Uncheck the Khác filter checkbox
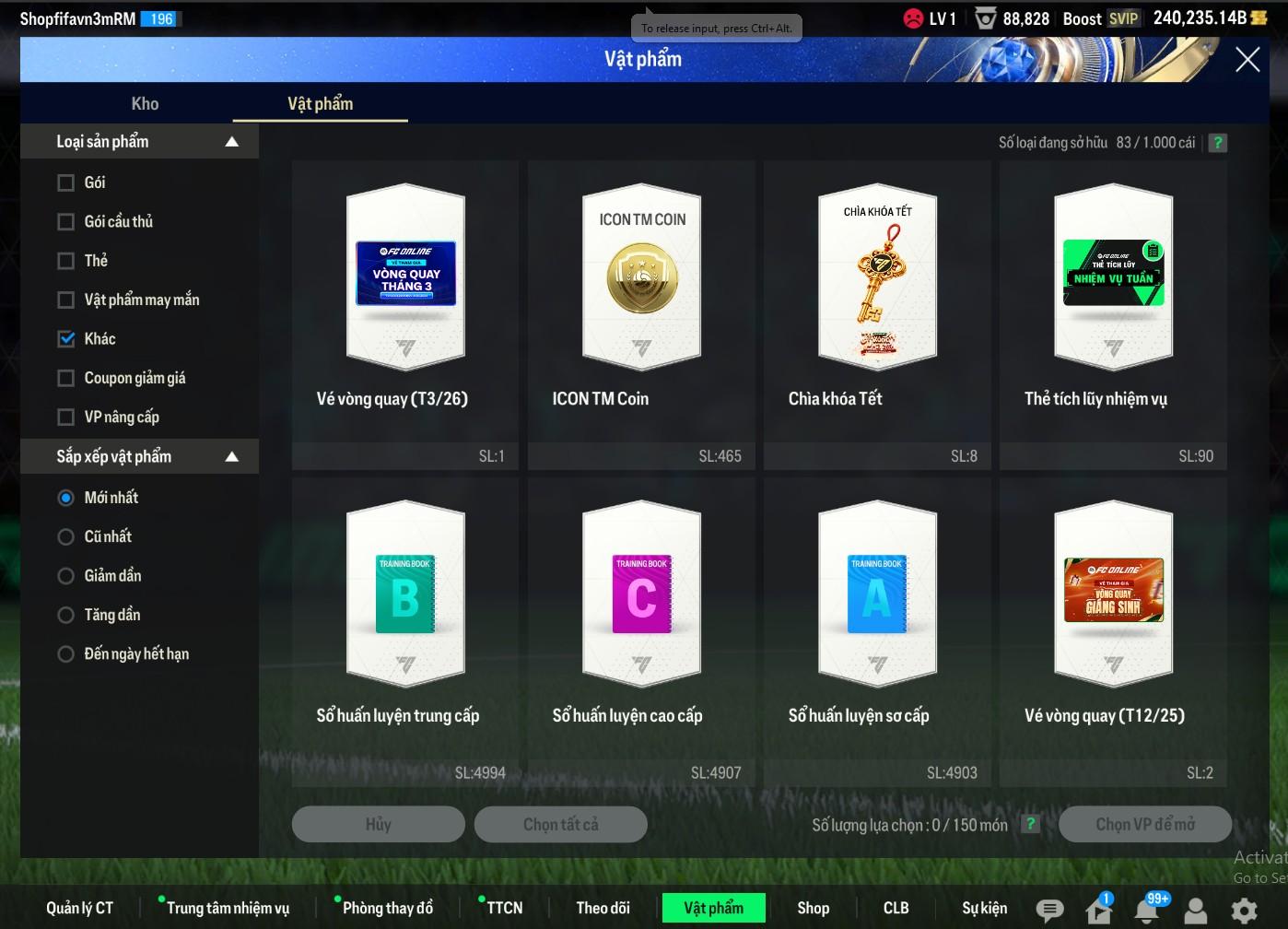The width and height of the screenshot is (1288, 929). click(66, 339)
